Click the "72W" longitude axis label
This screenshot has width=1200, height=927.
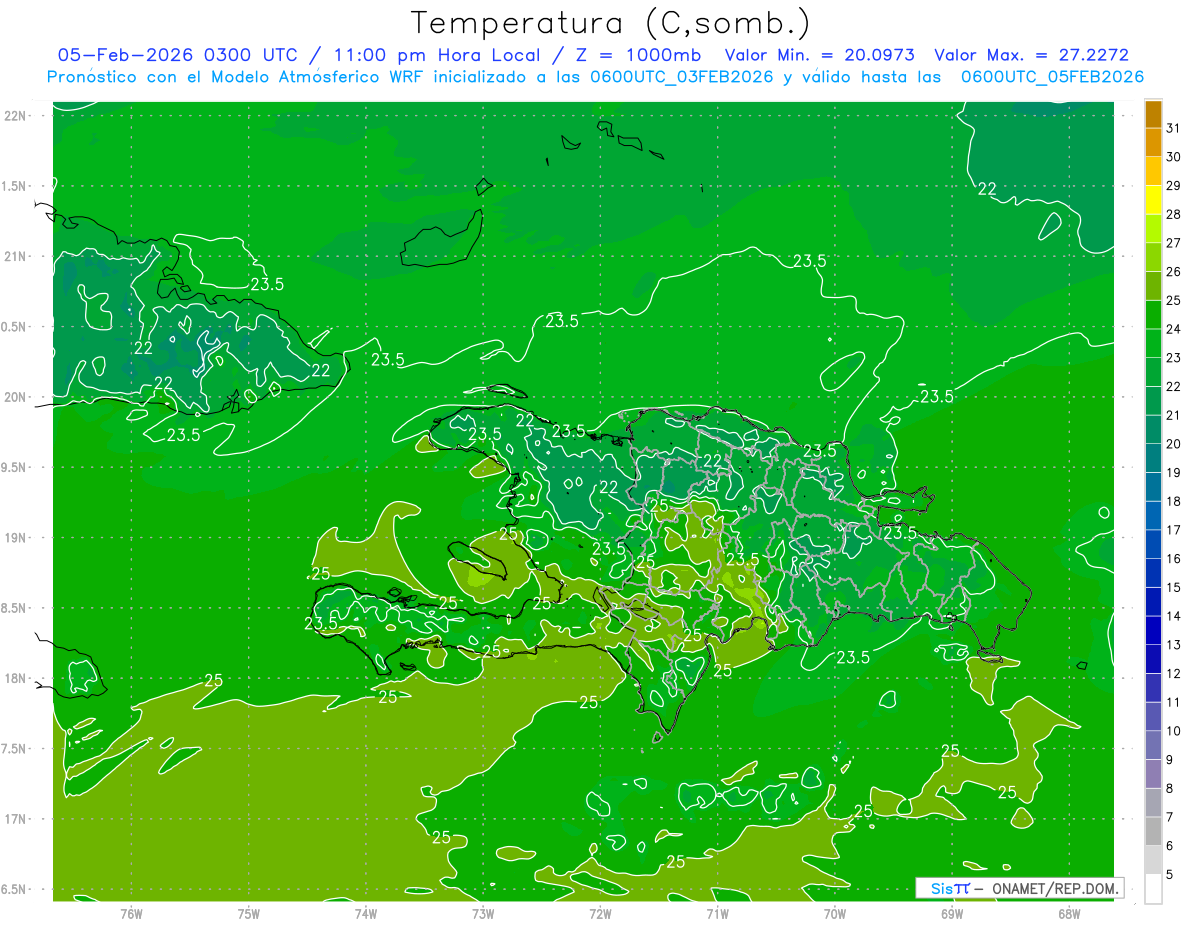pyautogui.click(x=600, y=914)
